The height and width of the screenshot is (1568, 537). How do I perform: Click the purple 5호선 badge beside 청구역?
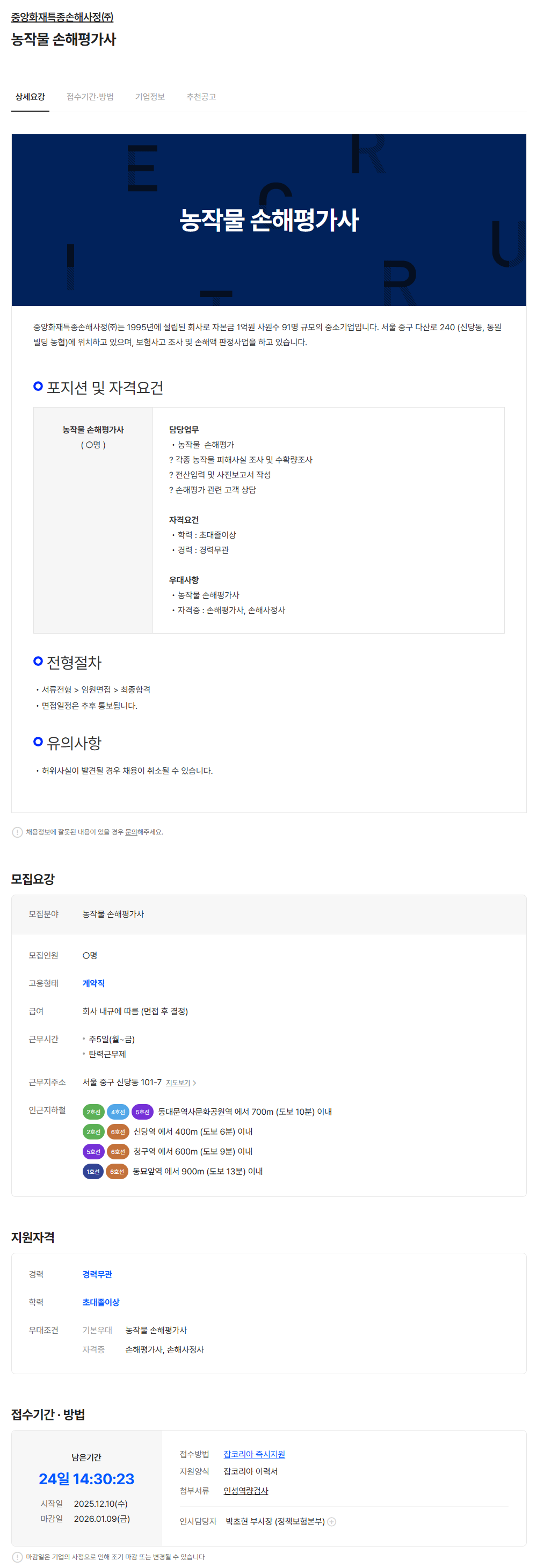[93, 1152]
